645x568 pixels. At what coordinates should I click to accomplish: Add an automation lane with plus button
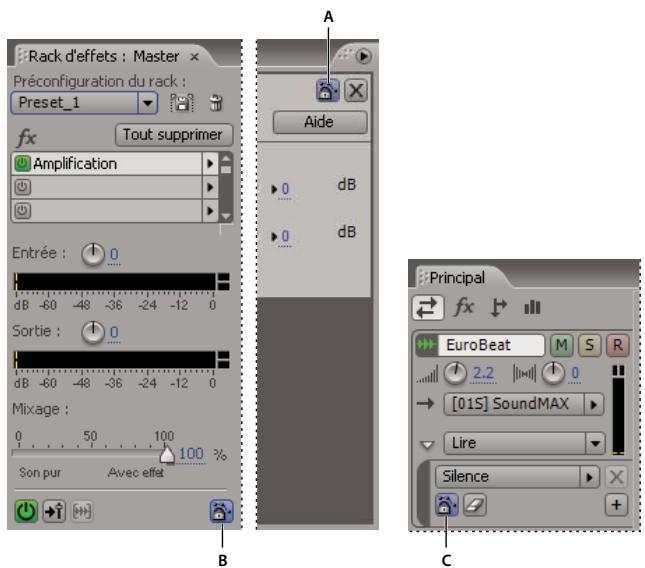(616, 505)
